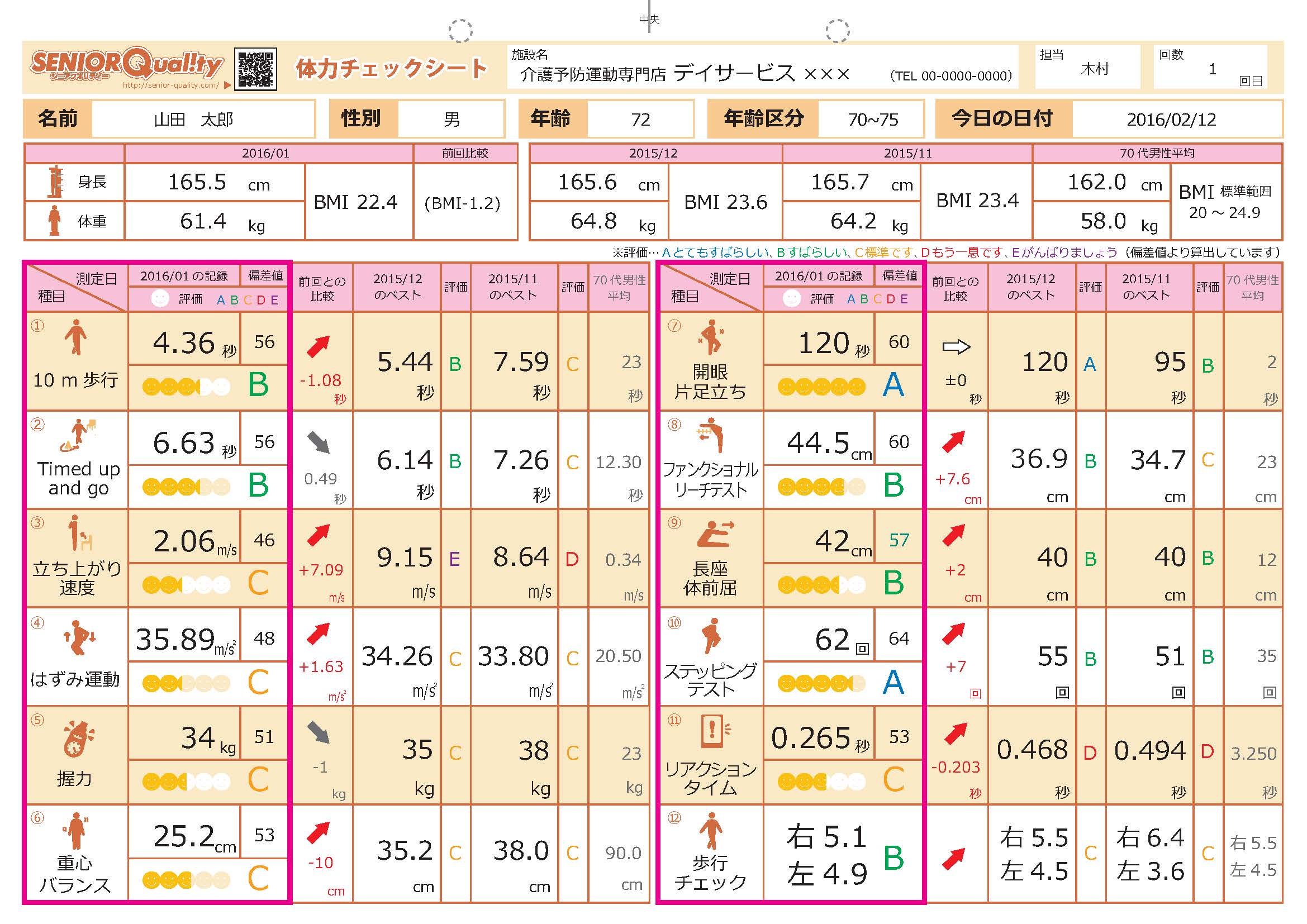
Task: Click the gait check (歩行チェック) icon
Action: pos(710,831)
